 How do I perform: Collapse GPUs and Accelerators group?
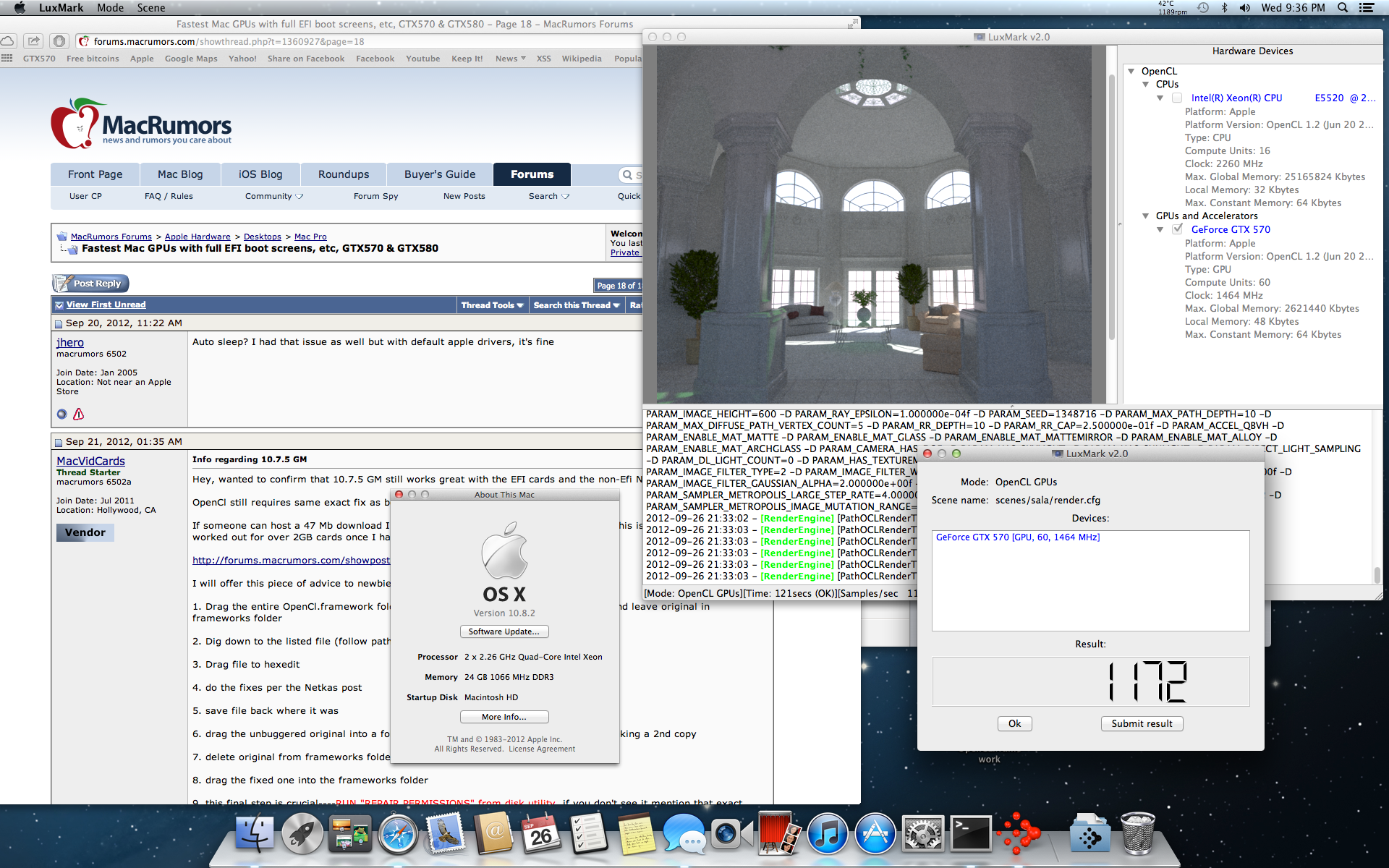1145,216
